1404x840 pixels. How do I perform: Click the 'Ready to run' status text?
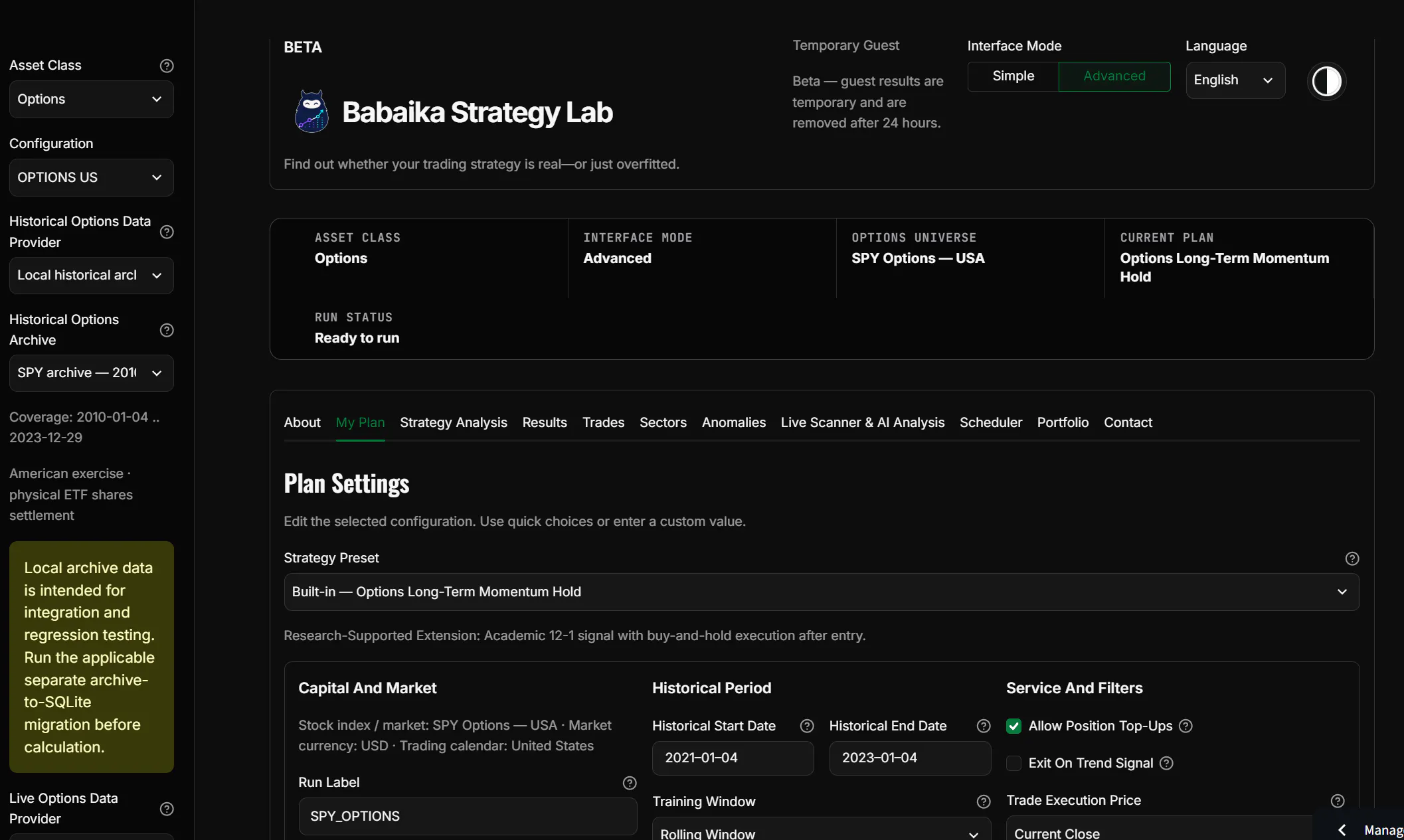pyautogui.click(x=357, y=338)
